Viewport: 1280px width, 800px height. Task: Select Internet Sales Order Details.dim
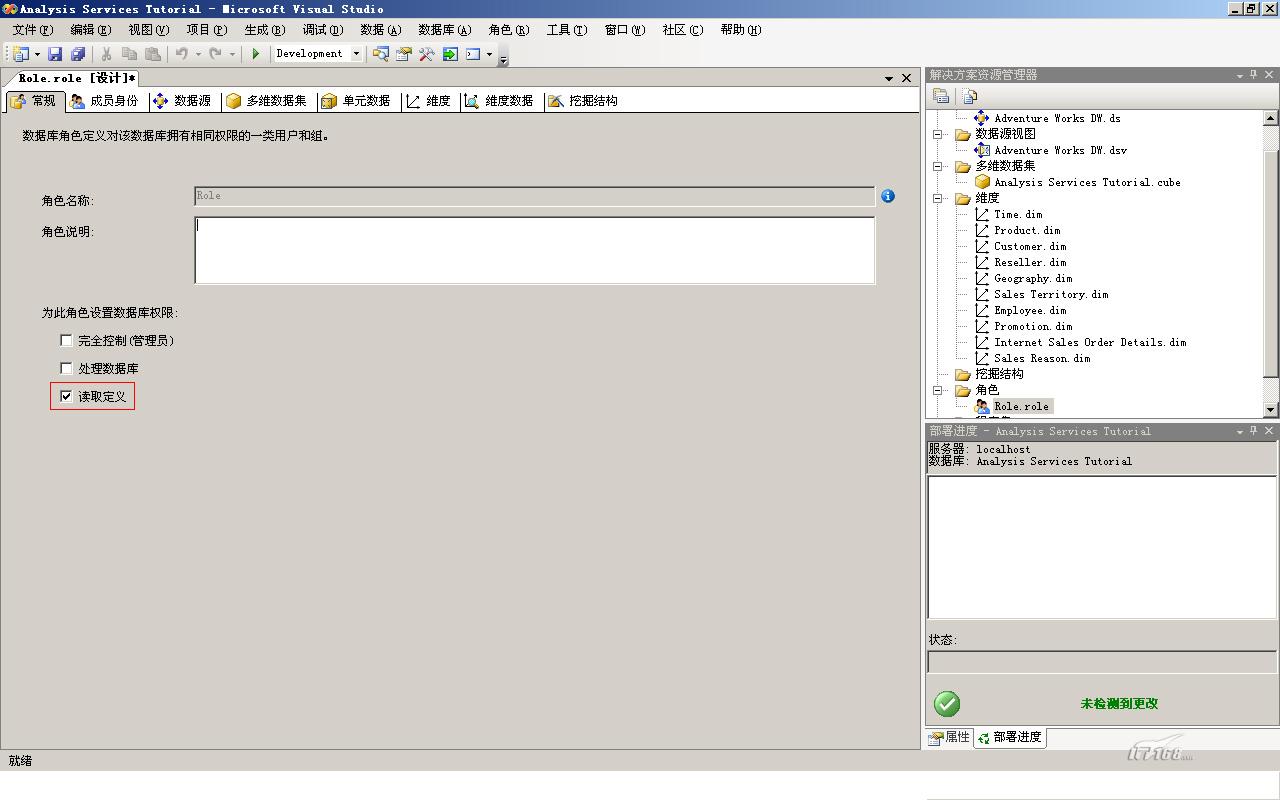[x=1089, y=342]
